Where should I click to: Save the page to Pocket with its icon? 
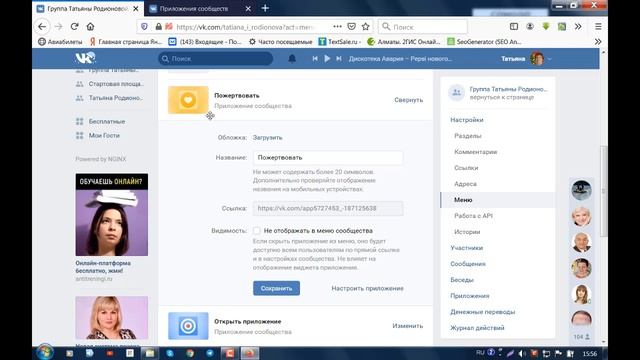351,27
